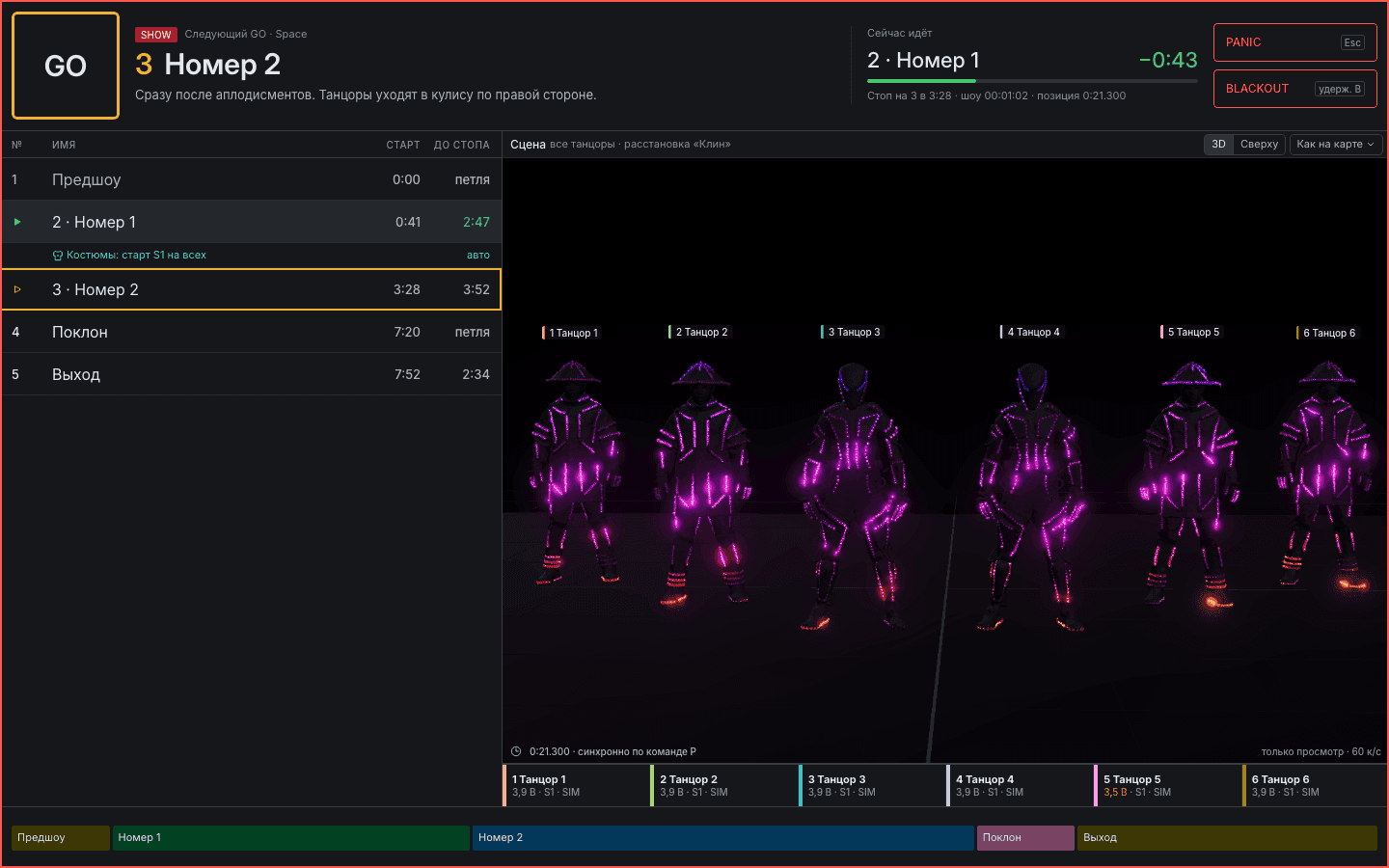Click standby triangle icon of Номер 2 row
The image size is (1389, 868).
(x=17, y=289)
